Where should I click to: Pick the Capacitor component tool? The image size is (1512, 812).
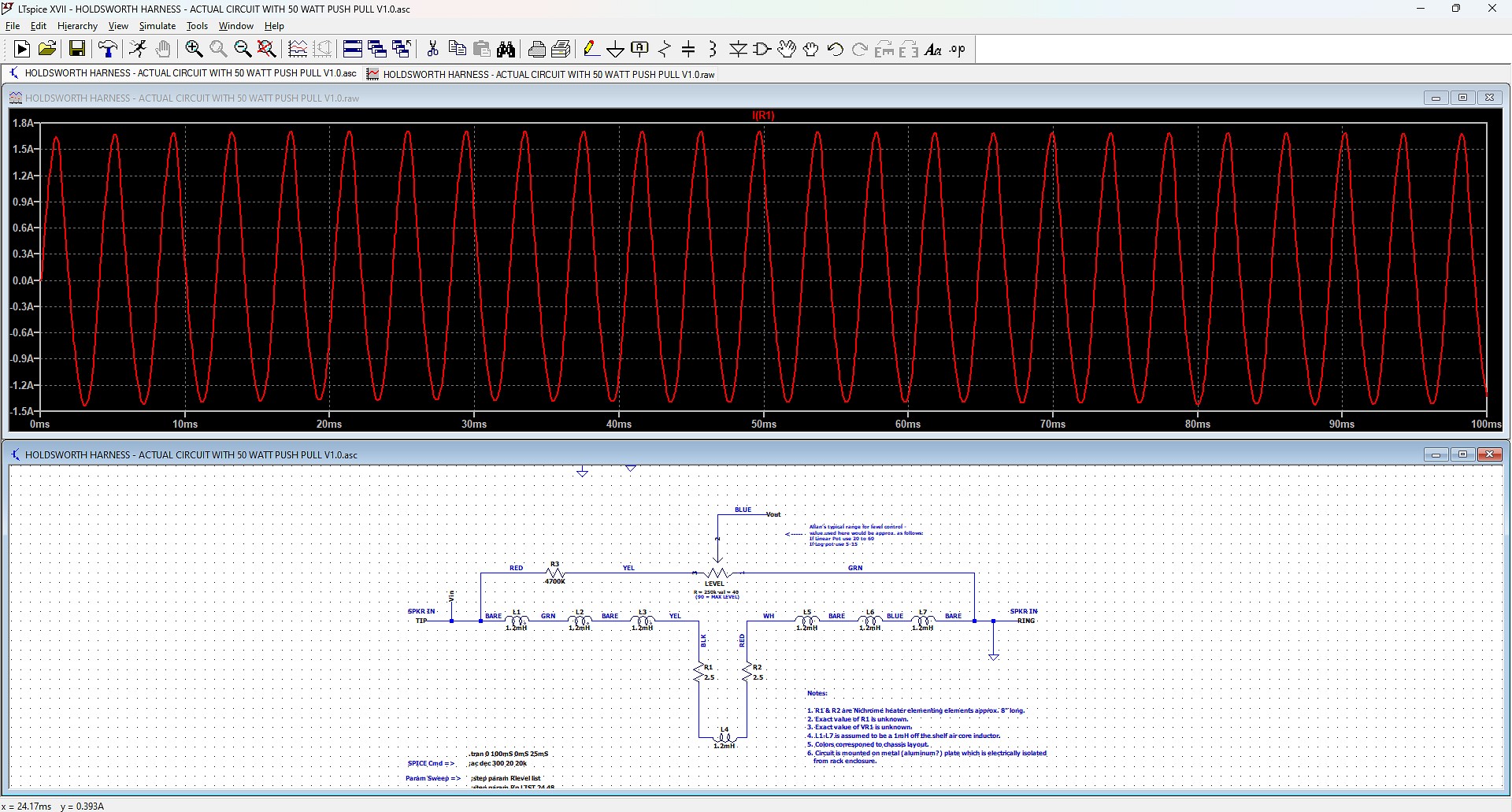tap(688, 50)
